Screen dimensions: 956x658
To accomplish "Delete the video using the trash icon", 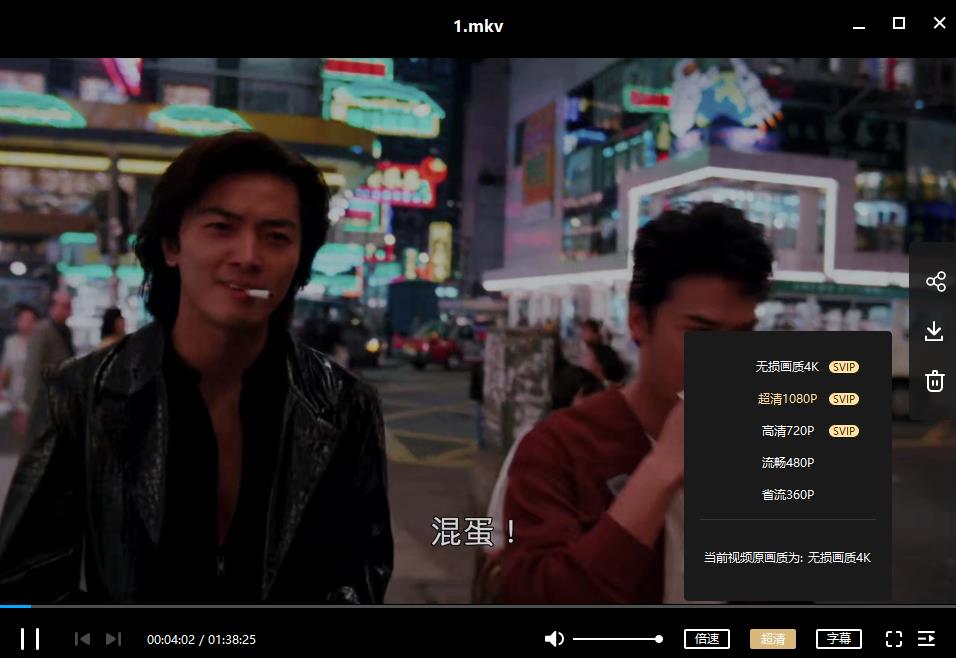I will pyautogui.click(x=935, y=381).
